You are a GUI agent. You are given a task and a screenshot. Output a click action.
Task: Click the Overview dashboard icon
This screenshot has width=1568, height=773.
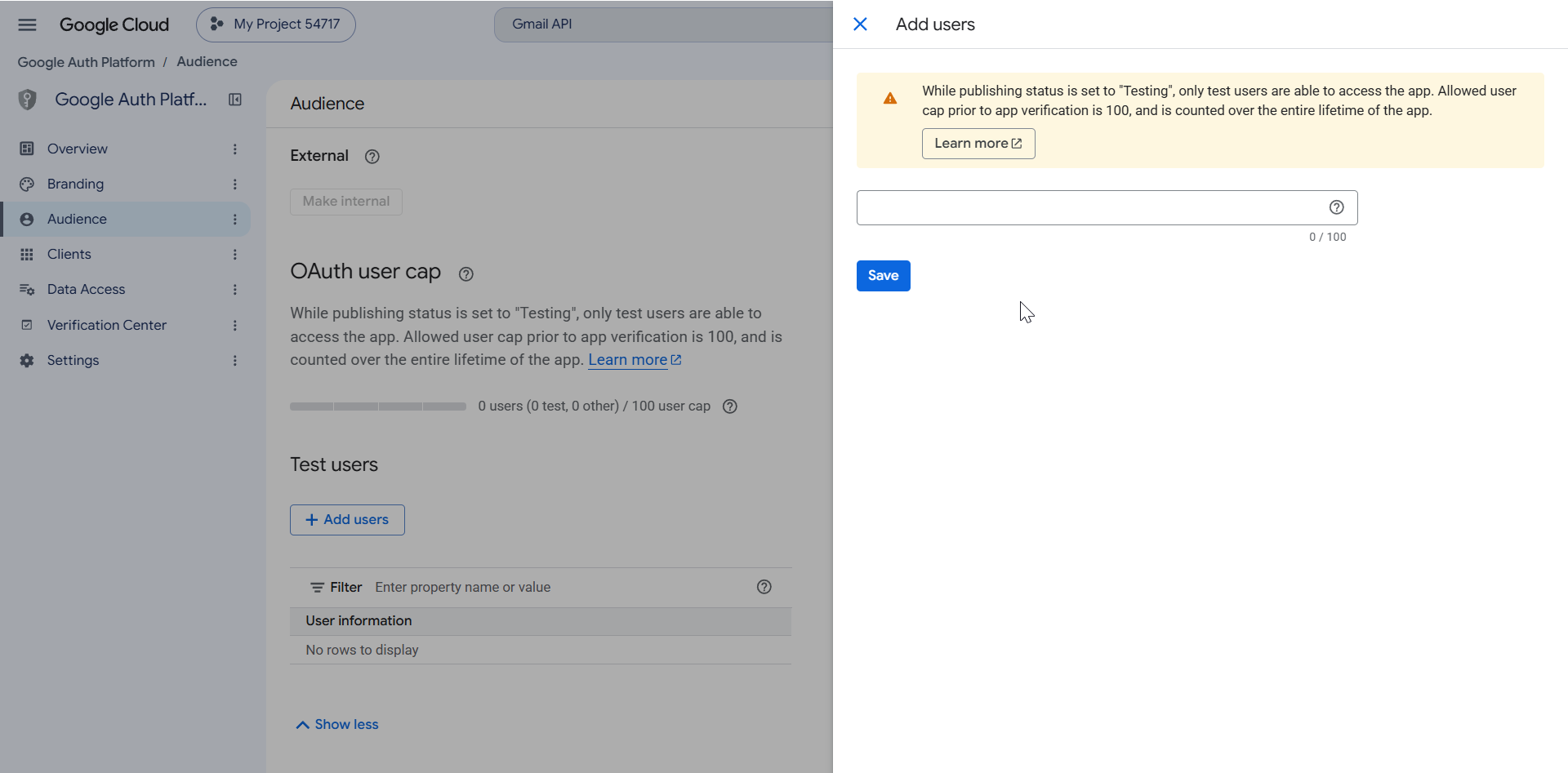(27, 149)
